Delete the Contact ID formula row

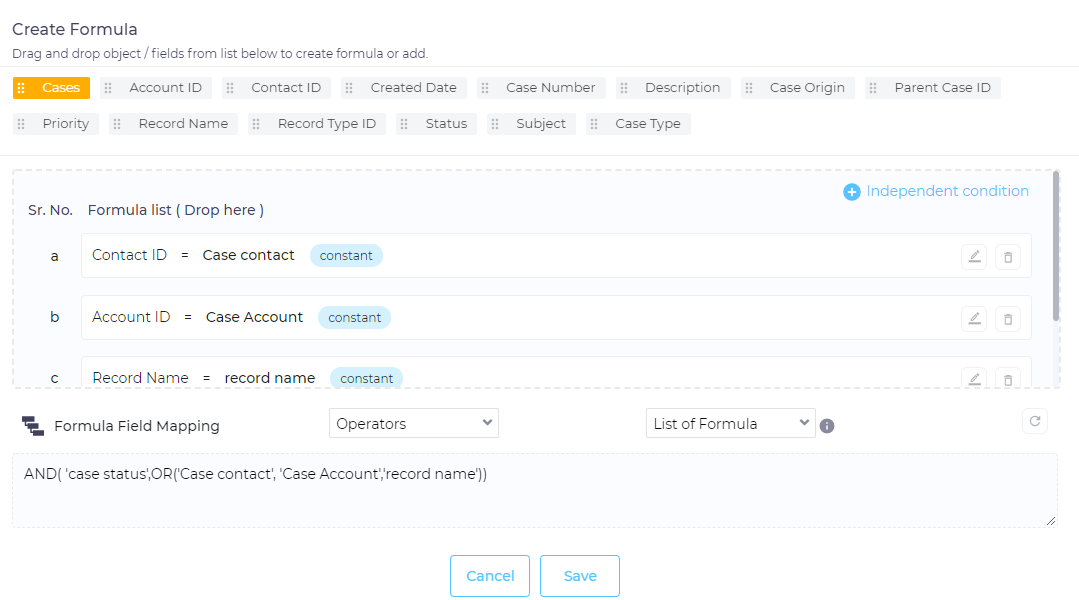pyautogui.click(x=1007, y=257)
